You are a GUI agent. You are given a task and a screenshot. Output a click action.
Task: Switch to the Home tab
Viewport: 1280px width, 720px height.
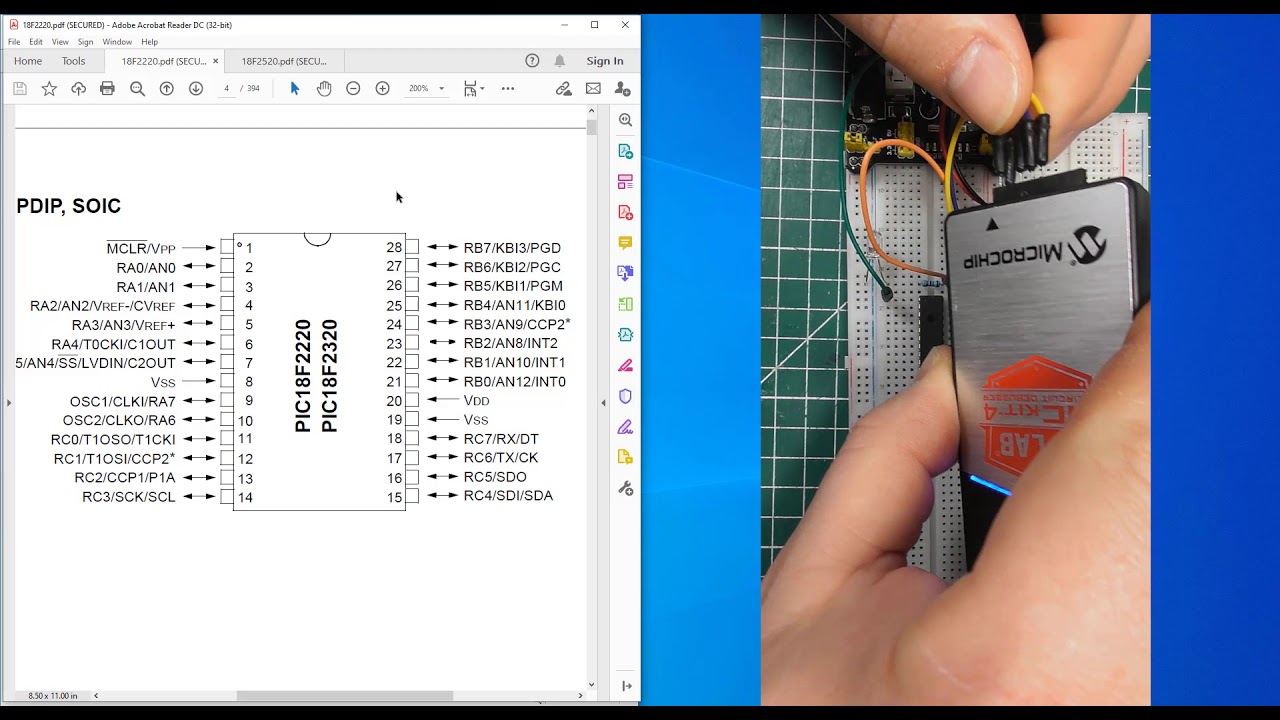(28, 61)
